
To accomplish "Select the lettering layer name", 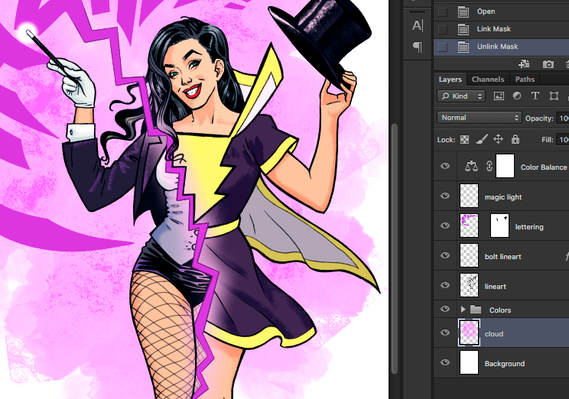I will [529, 227].
